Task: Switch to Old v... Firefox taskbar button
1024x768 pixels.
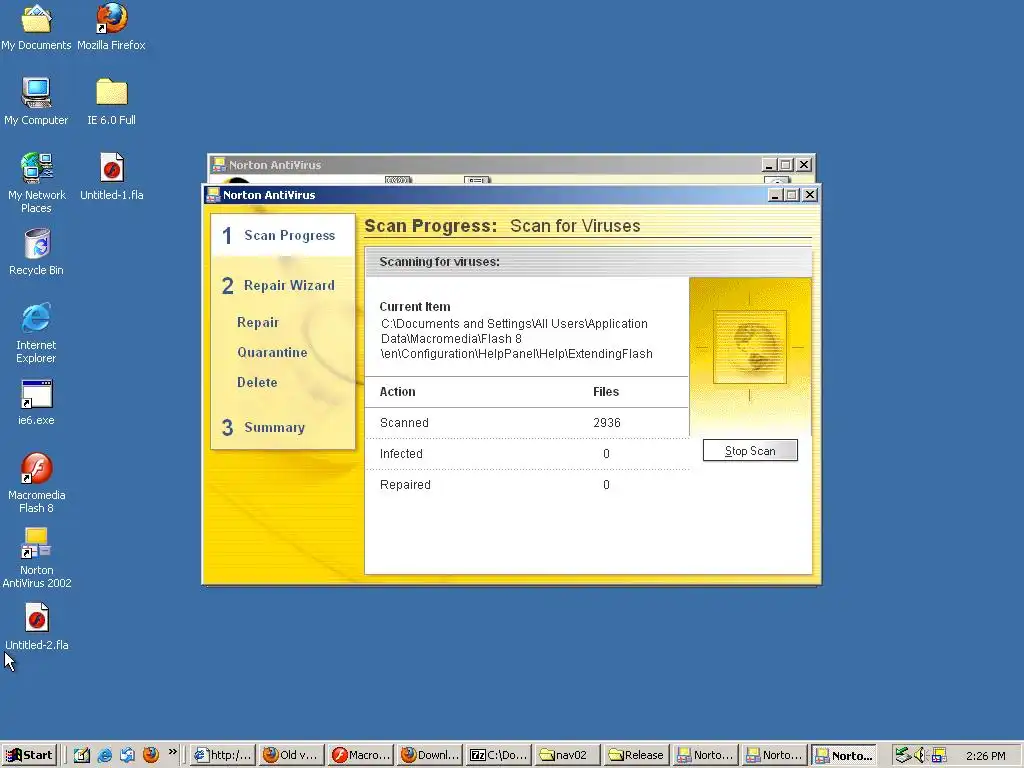Action: (x=291, y=756)
